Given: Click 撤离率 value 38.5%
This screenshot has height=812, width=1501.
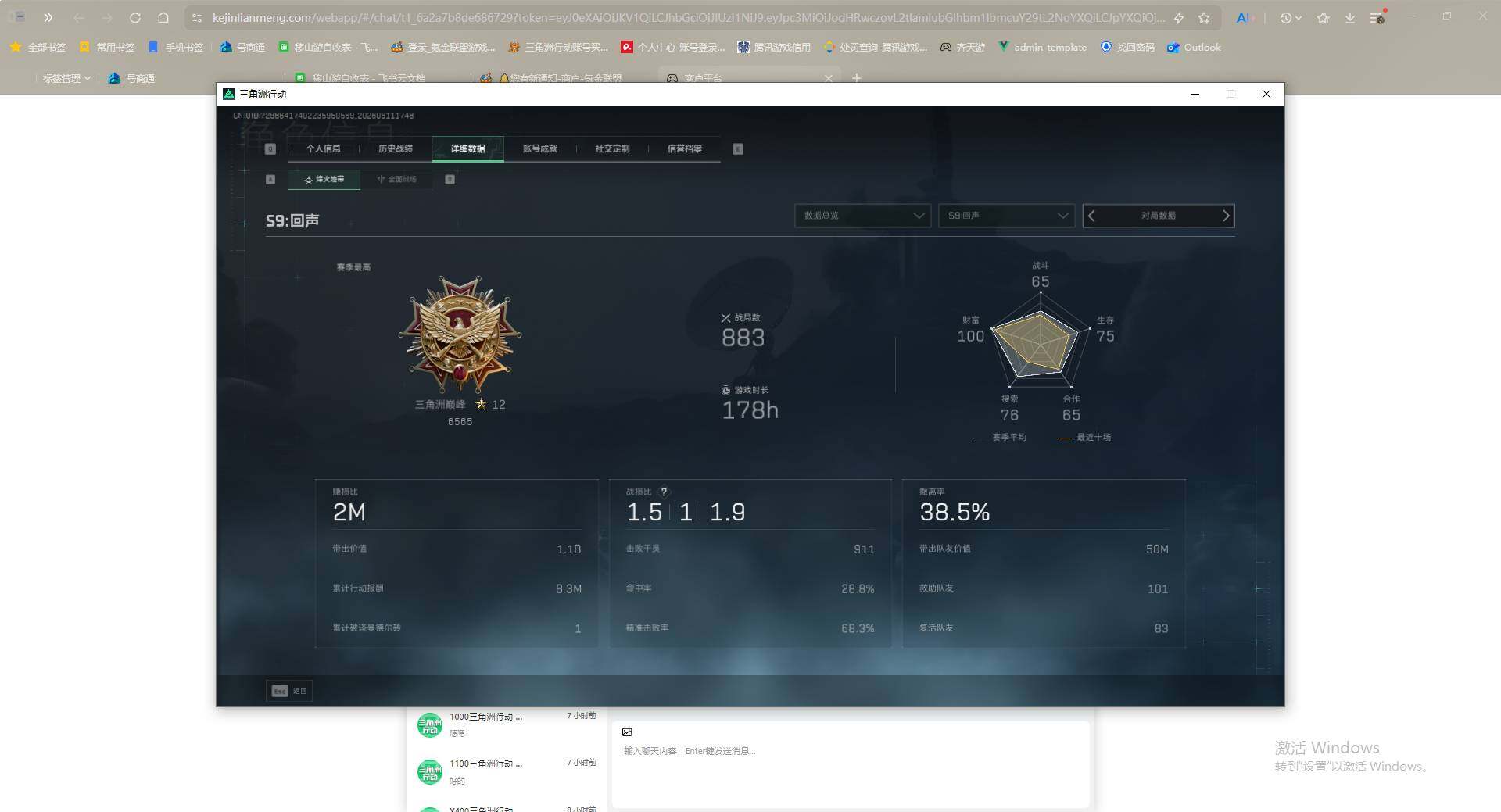Looking at the screenshot, I should tap(955, 512).
